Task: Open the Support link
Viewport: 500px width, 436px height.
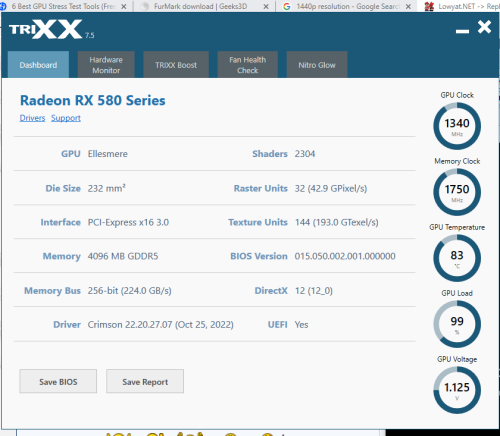Action: click(x=66, y=118)
